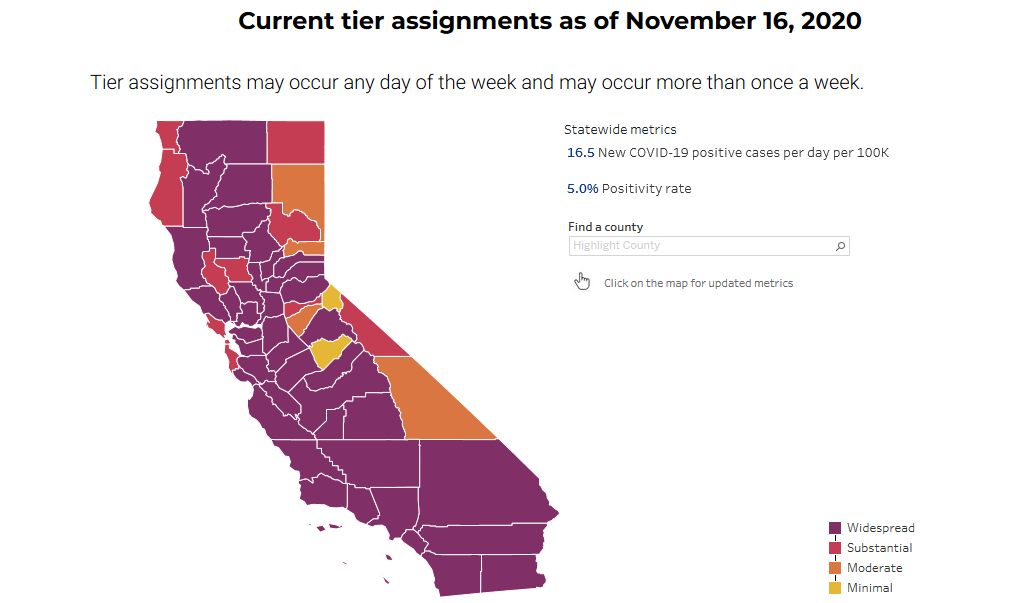The height and width of the screenshot is (603, 1018).
Task: Click the red Substantial legend square
Action: [x=835, y=548]
